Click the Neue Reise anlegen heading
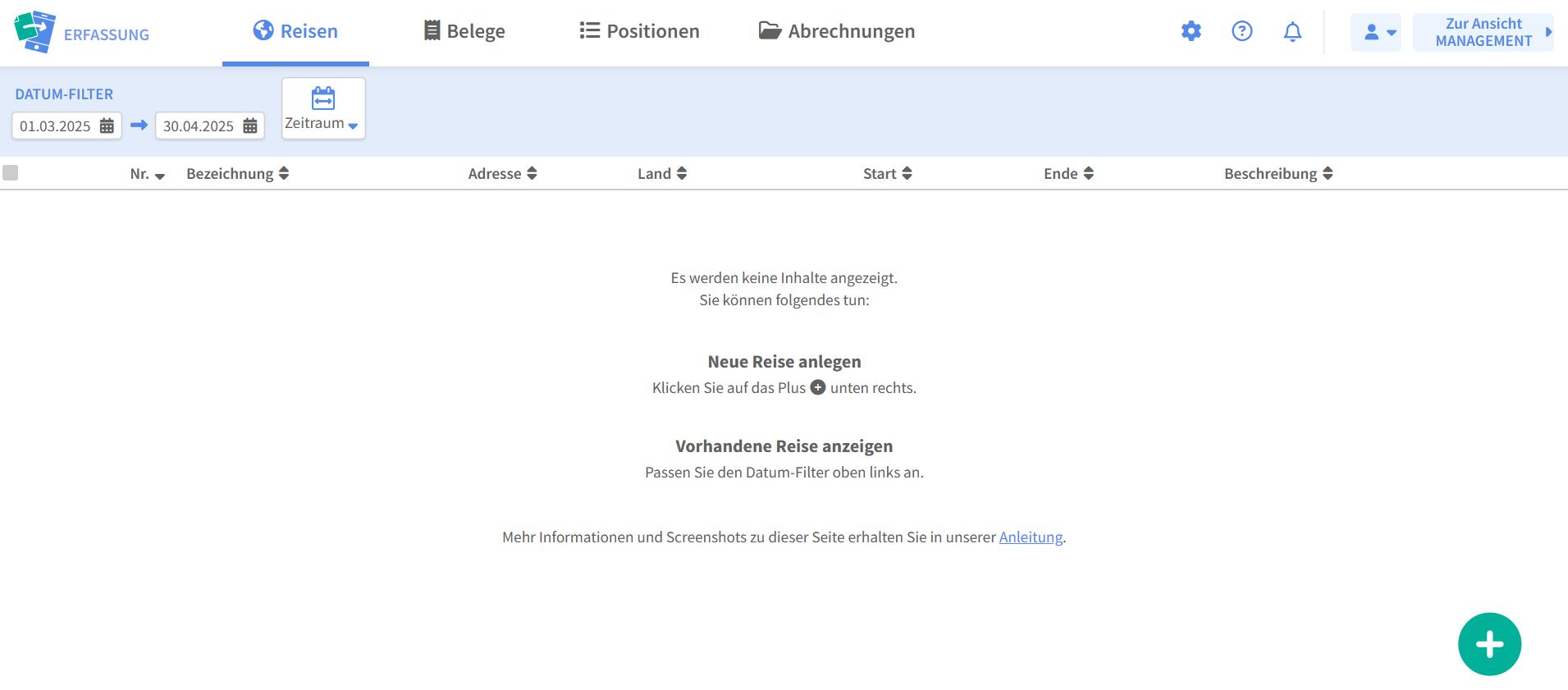 click(x=784, y=362)
